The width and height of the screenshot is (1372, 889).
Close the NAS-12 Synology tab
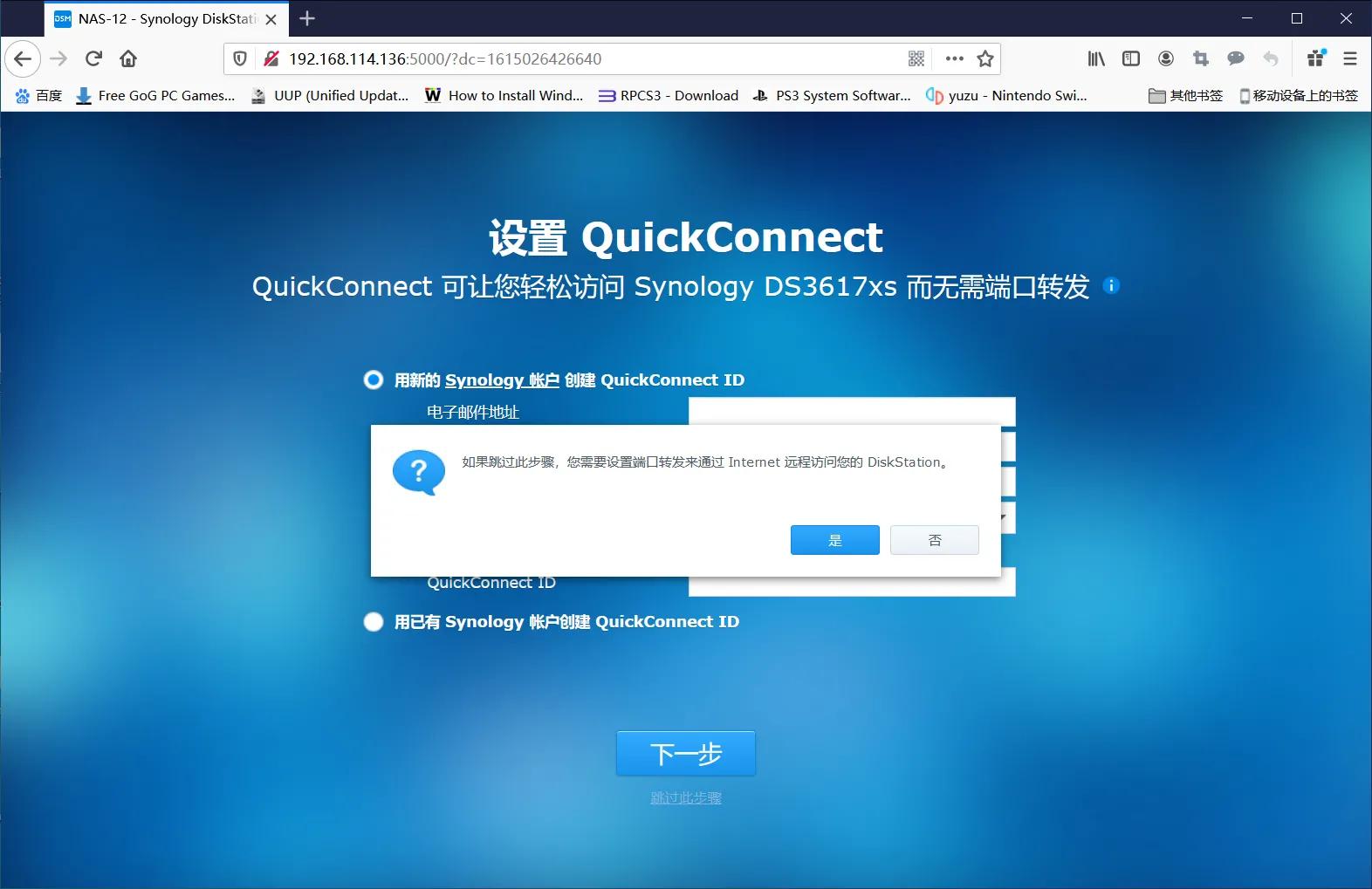271,19
